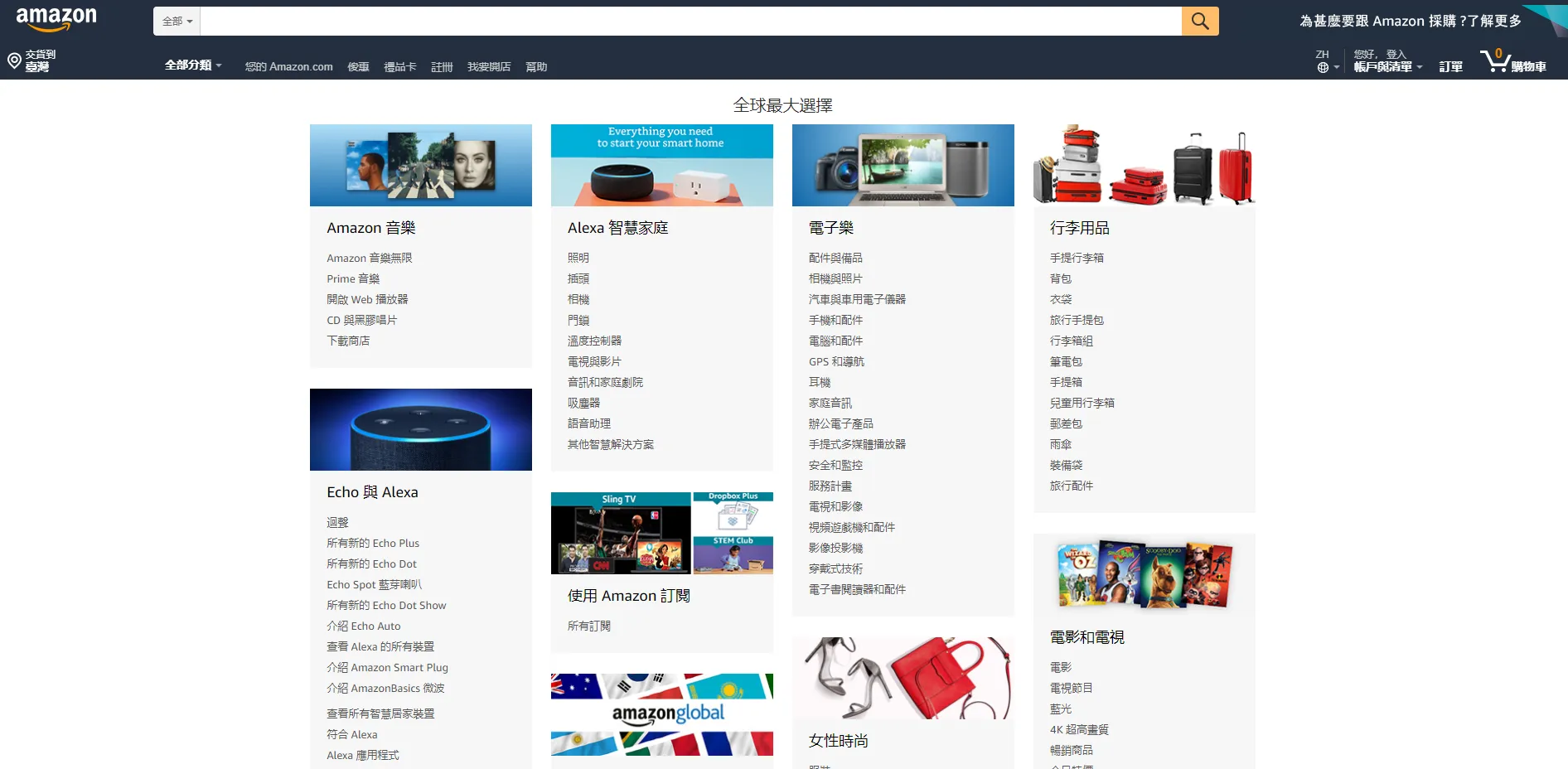Click the Prime 音樂 link

353,279
